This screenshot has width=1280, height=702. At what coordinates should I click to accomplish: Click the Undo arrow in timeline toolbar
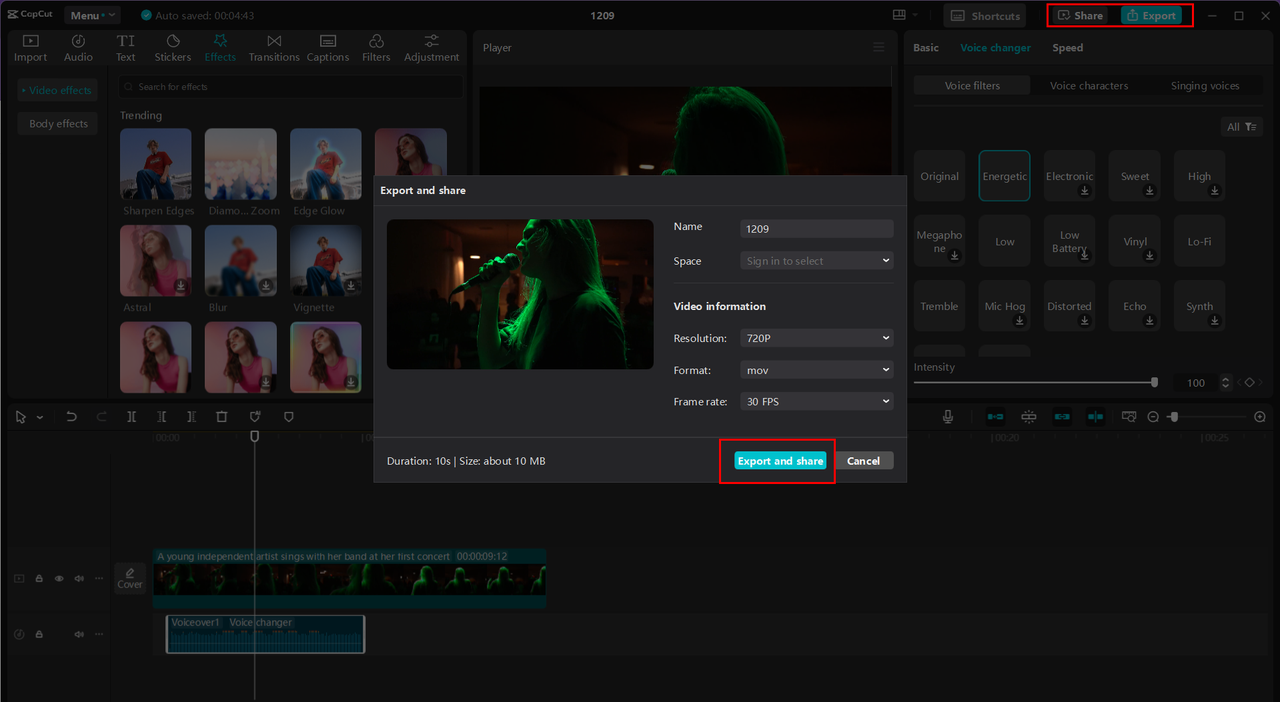tap(71, 417)
